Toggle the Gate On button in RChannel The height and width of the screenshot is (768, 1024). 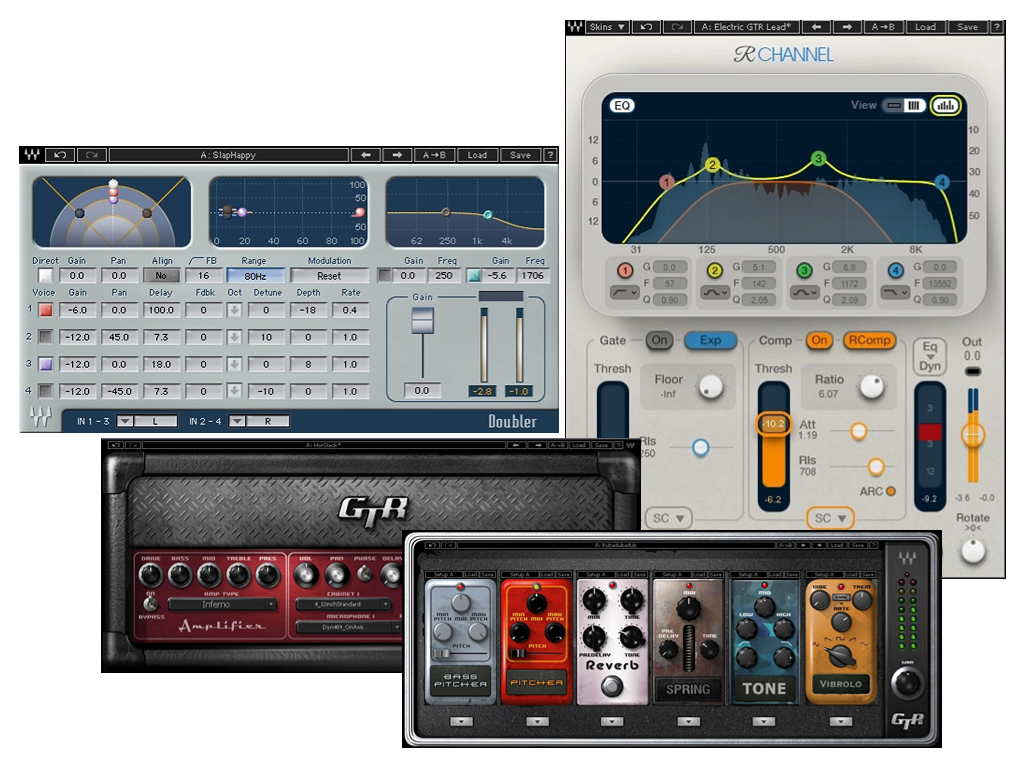click(660, 340)
